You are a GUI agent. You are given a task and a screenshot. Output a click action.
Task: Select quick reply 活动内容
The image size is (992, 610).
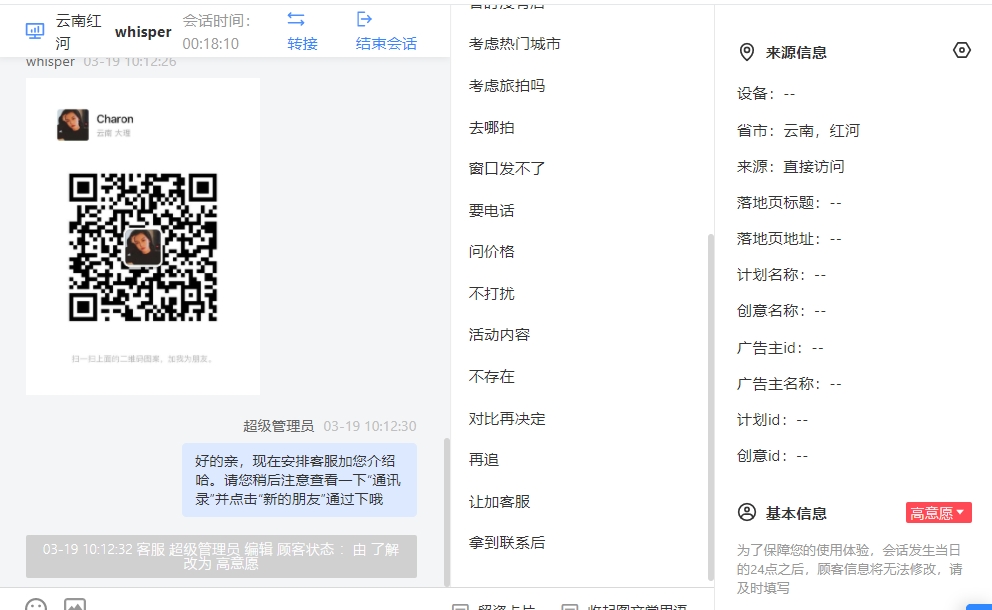pos(499,334)
